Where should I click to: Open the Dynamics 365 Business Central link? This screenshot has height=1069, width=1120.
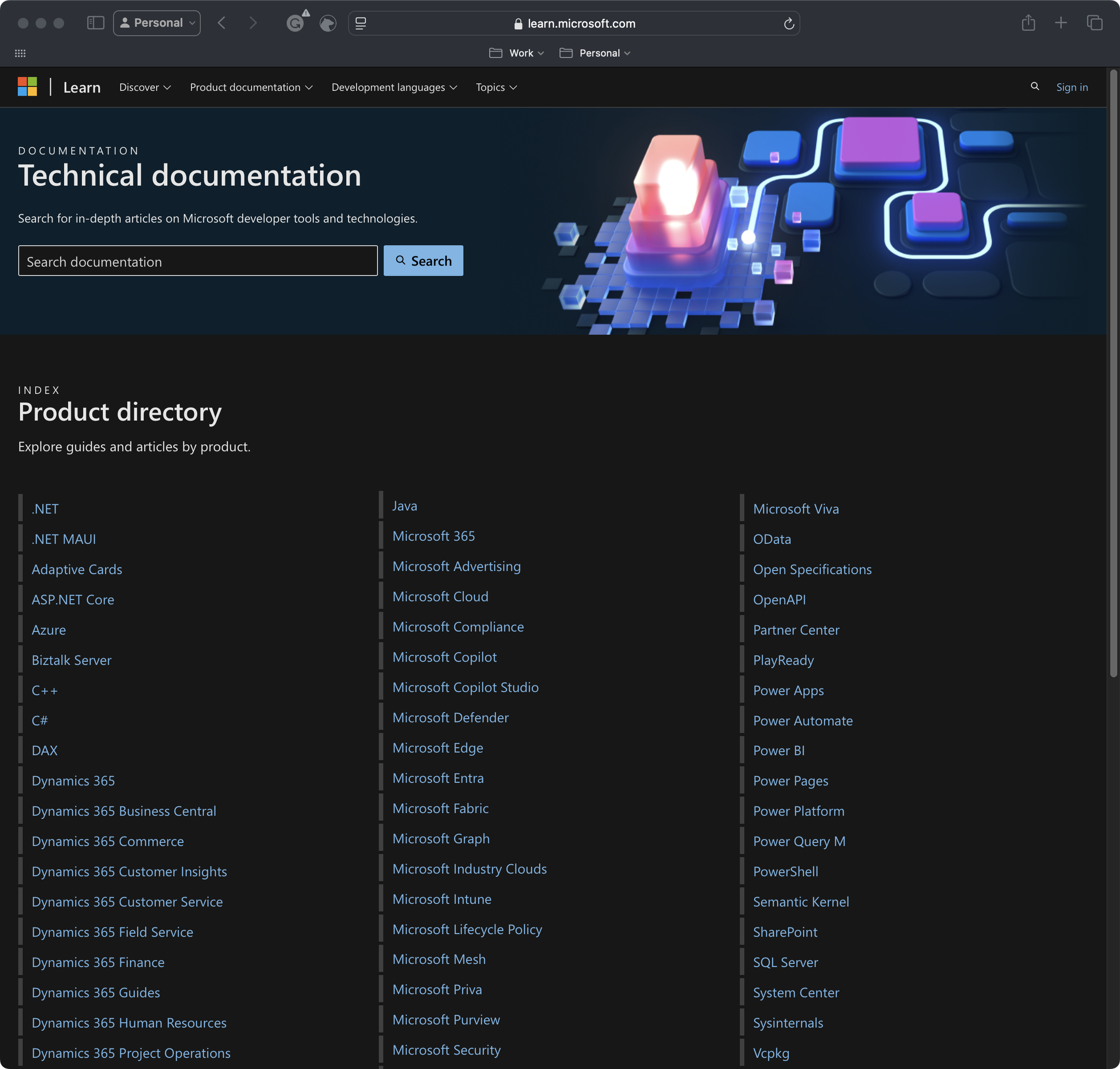[124, 811]
